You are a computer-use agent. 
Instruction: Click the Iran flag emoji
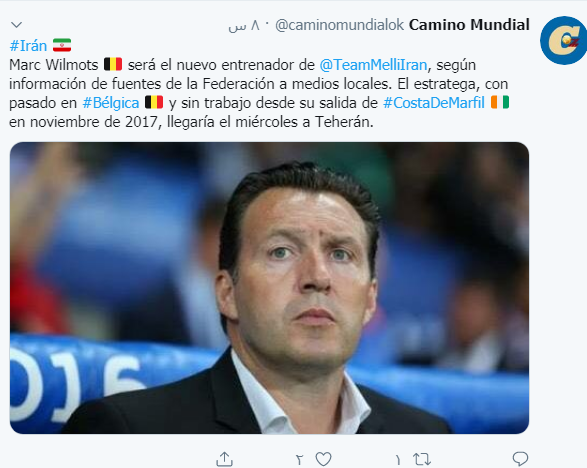[62, 45]
